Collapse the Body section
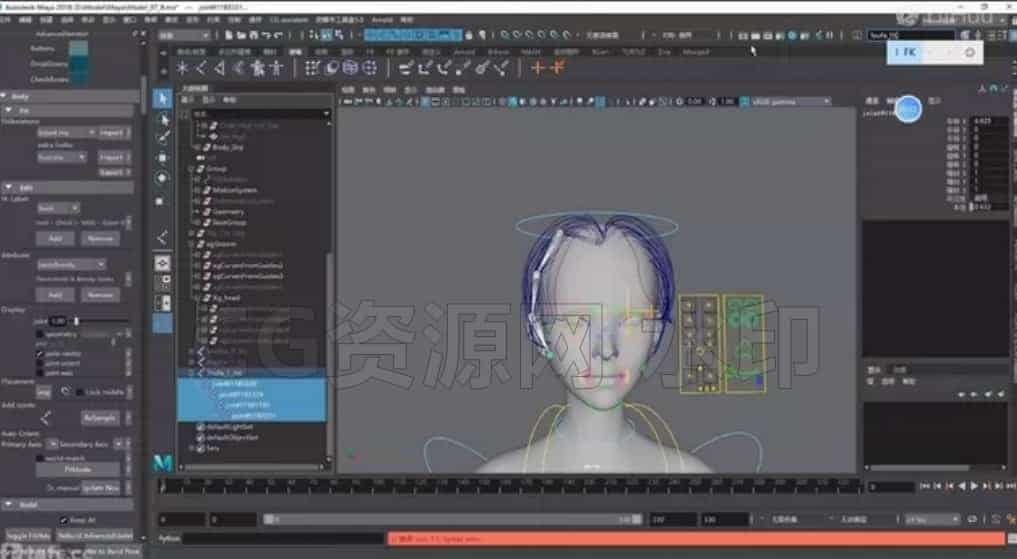The image size is (1017, 559). coord(5,96)
